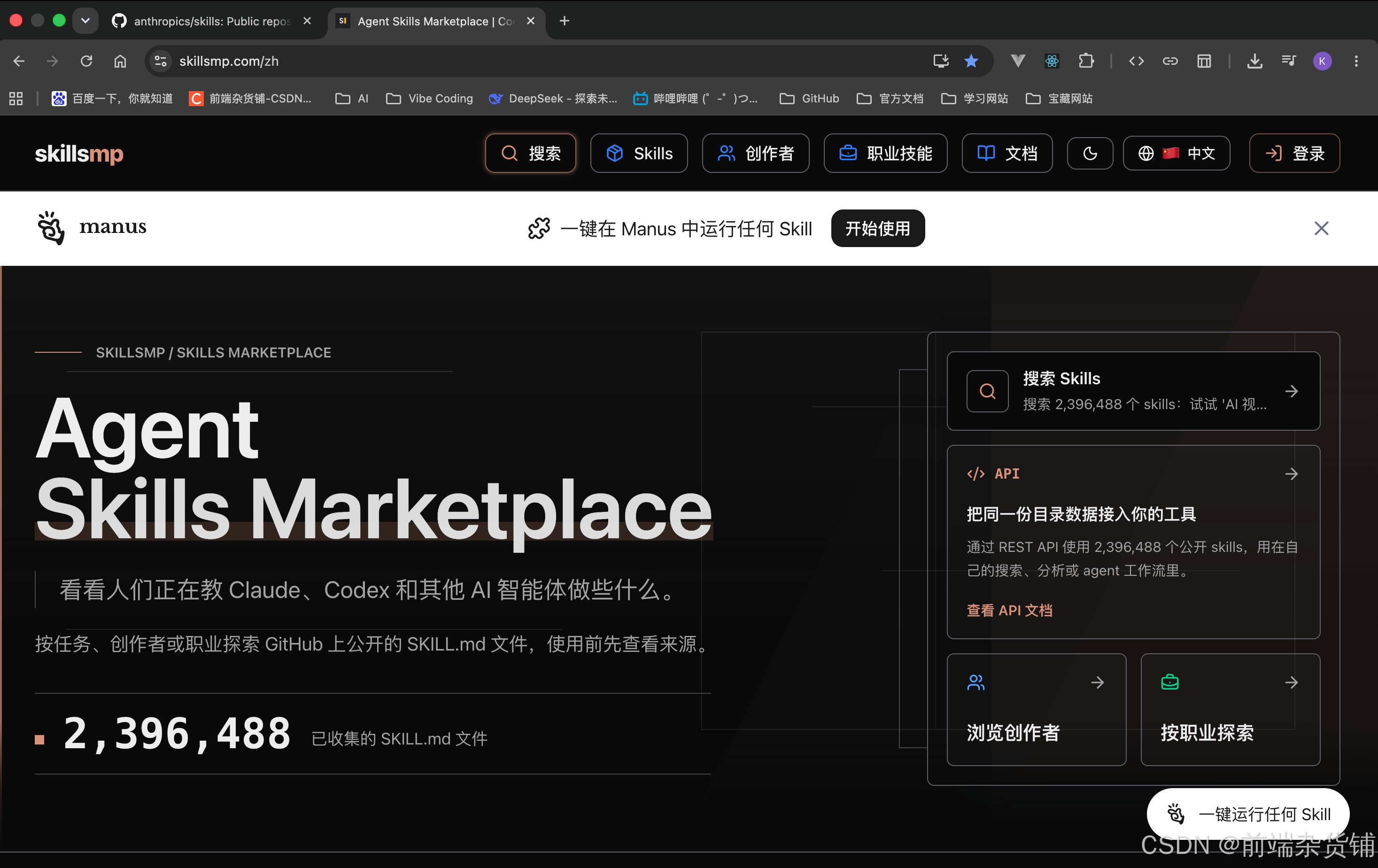Image resolution: width=1378 pixels, height=868 pixels.
Task: Show browser downloads
Action: click(1255, 61)
